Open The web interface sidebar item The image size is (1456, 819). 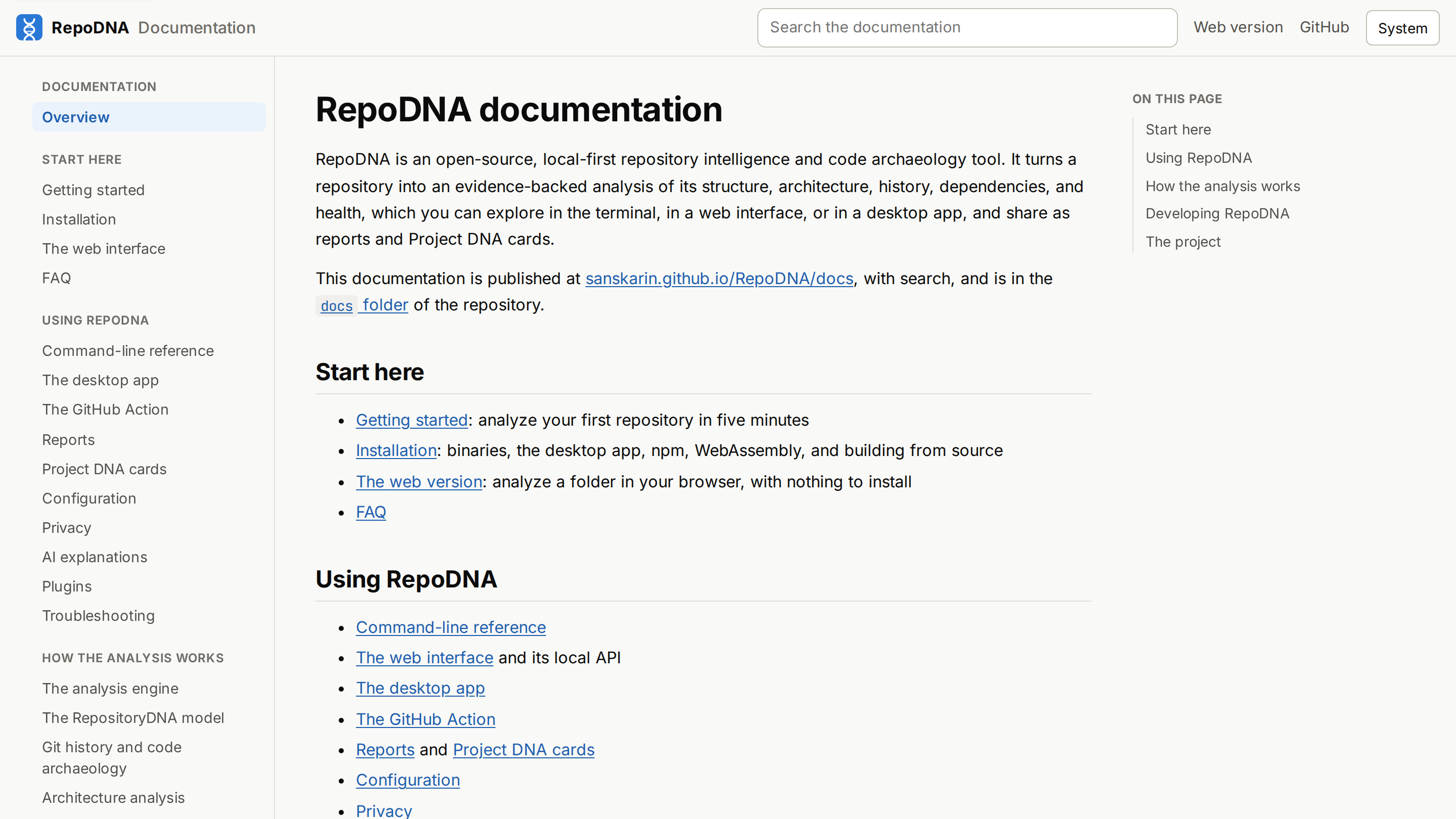pos(104,249)
